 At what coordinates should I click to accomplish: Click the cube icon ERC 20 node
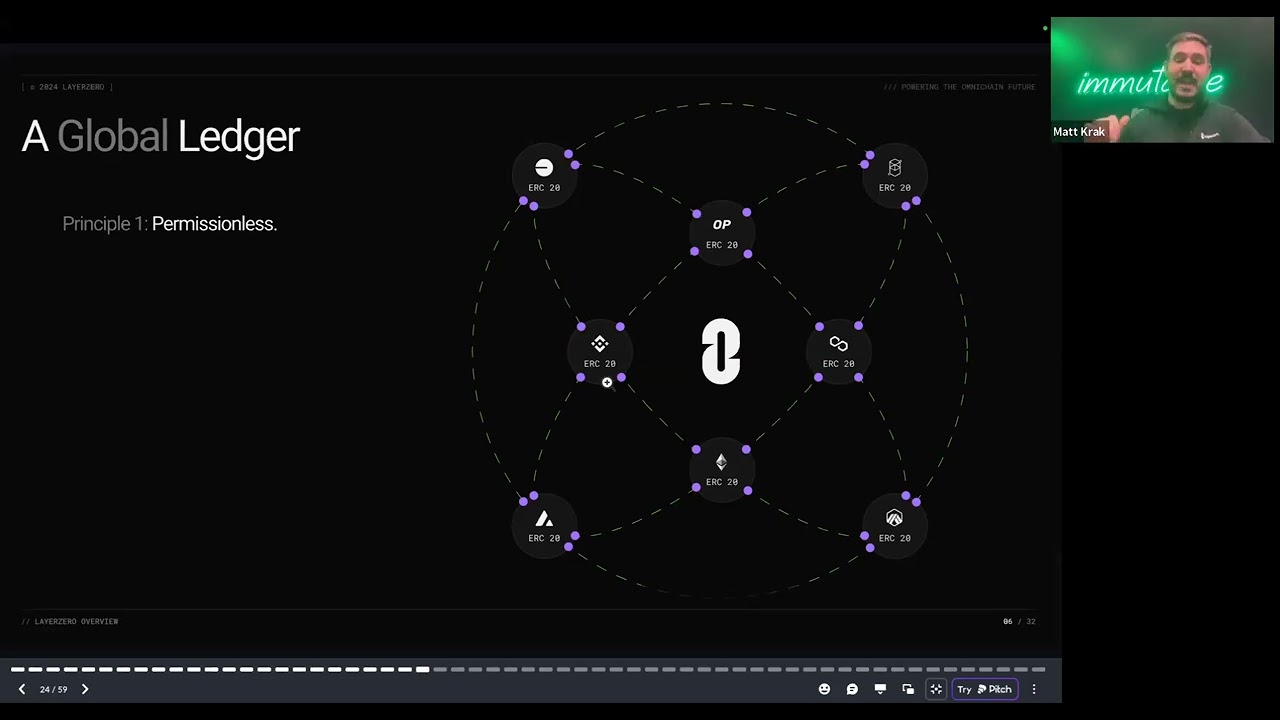pos(894,176)
